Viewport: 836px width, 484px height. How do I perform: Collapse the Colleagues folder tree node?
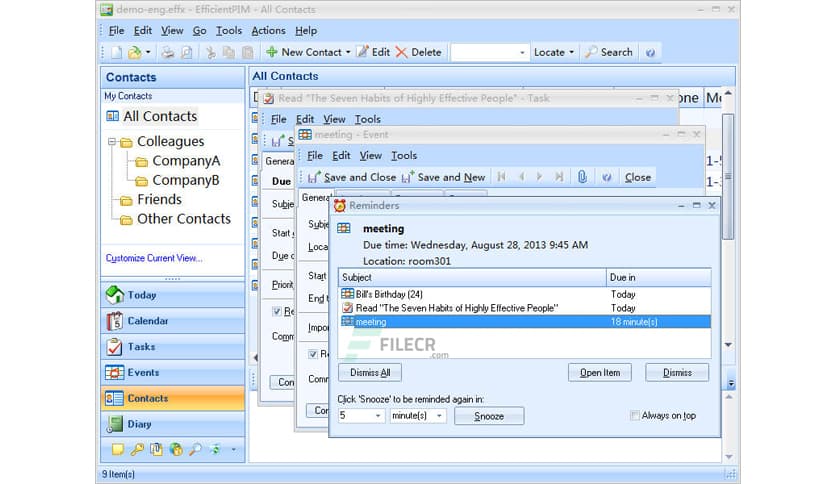pyautogui.click(x=111, y=142)
